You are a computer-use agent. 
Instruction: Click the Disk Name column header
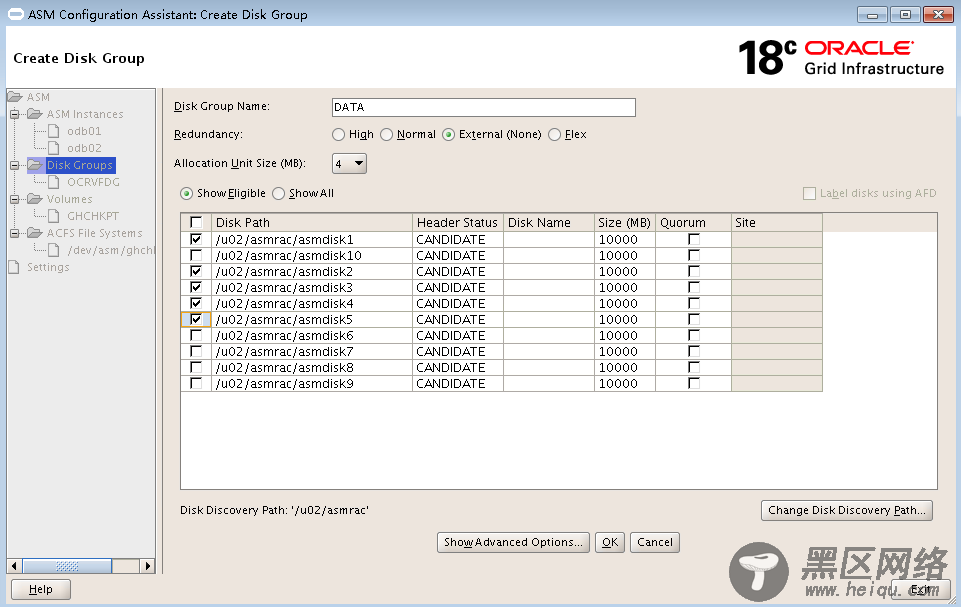click(549, 222)
